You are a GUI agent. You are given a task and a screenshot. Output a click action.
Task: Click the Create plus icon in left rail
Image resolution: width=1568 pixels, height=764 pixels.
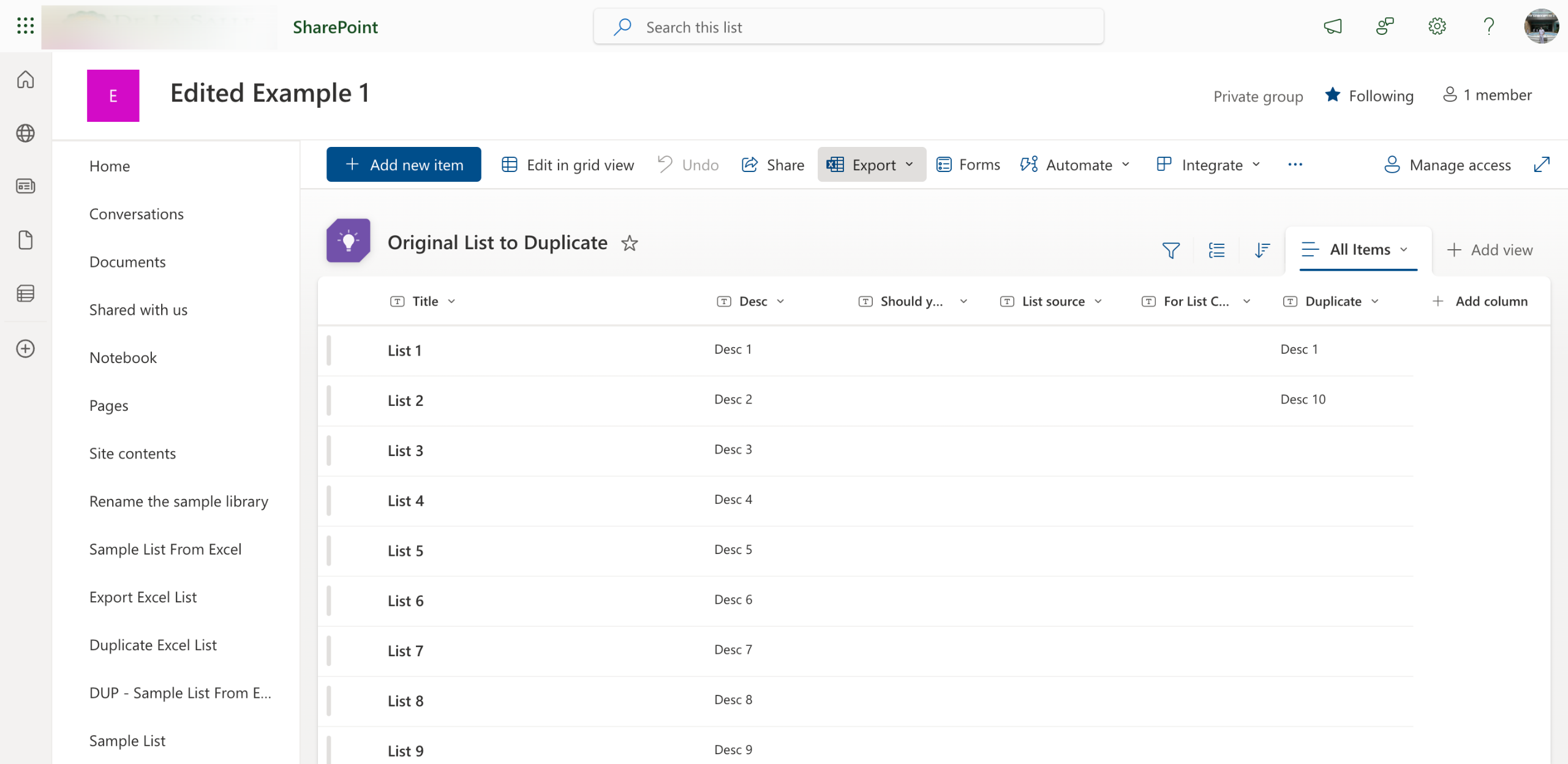pos(25,349)
